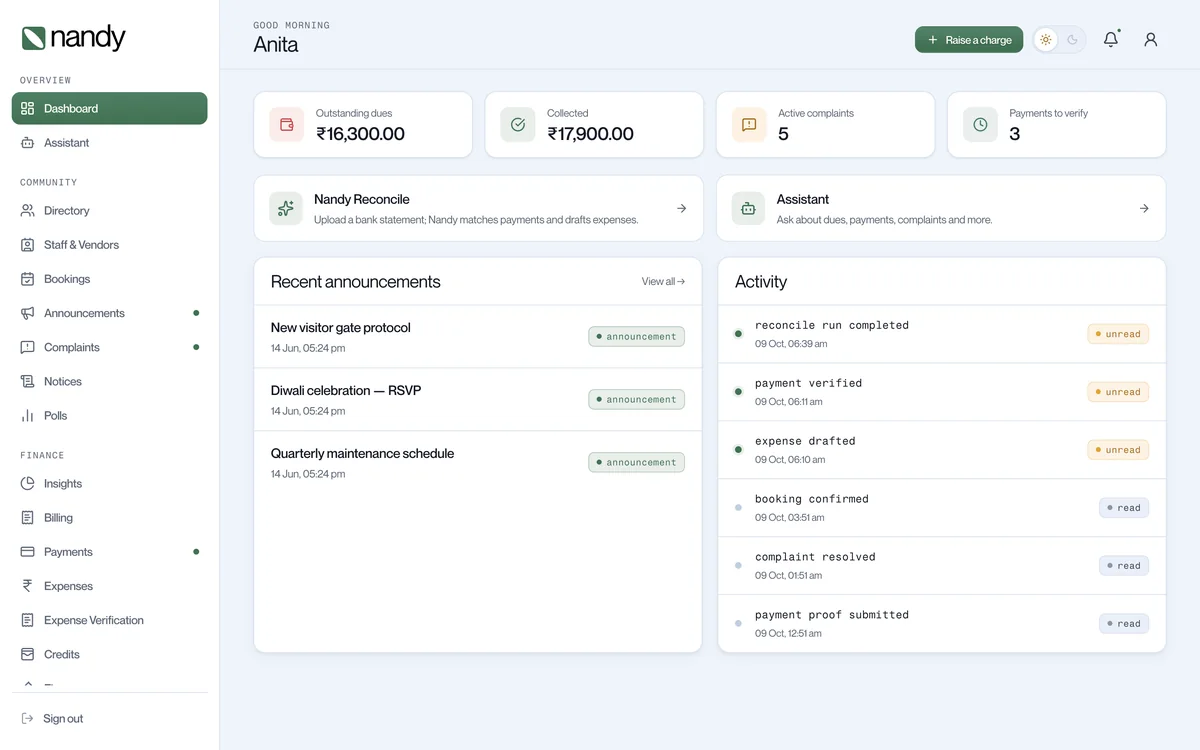Click unread badge on reconcile run completed
Screen dimensions: 1200x750
click(x=1118, y=334)
